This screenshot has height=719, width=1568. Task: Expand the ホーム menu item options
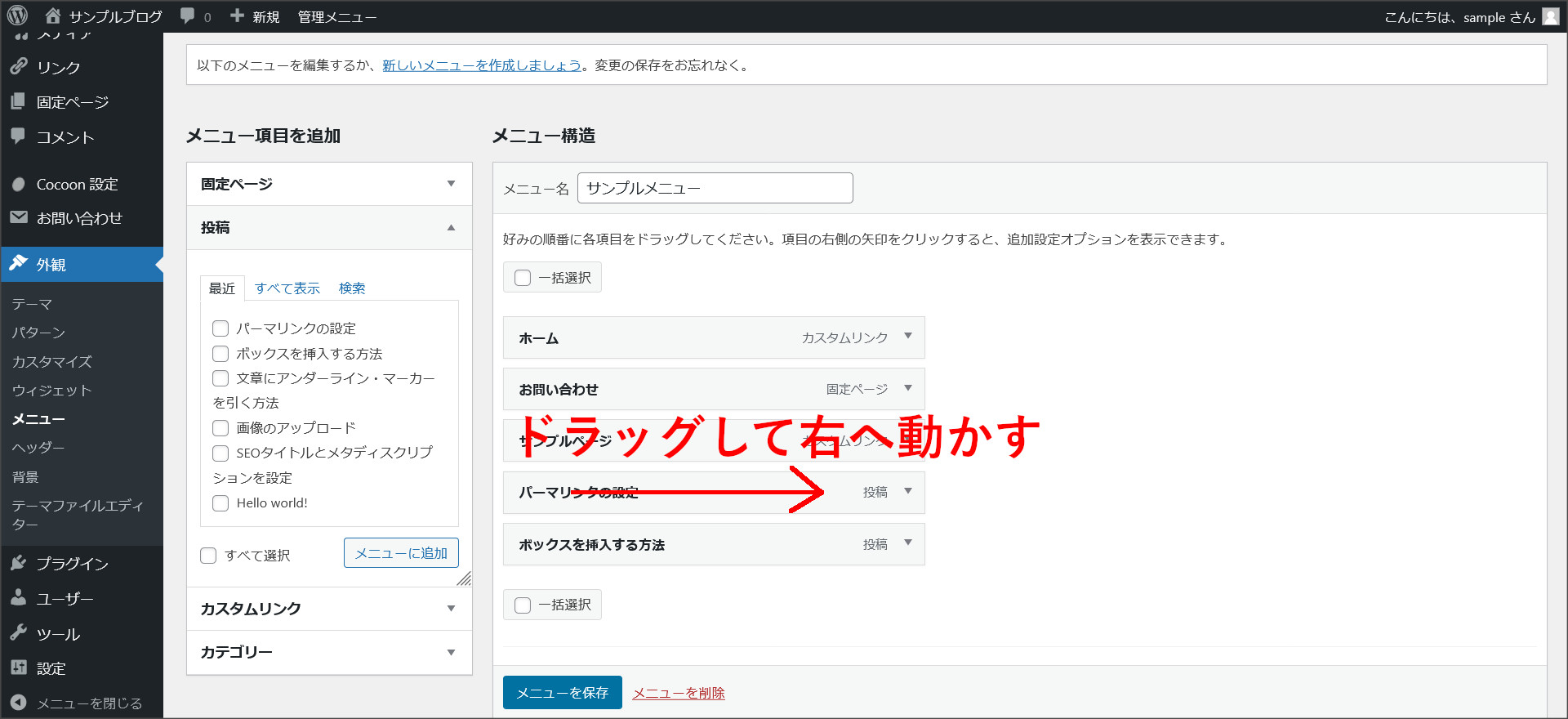click(907, 337)
